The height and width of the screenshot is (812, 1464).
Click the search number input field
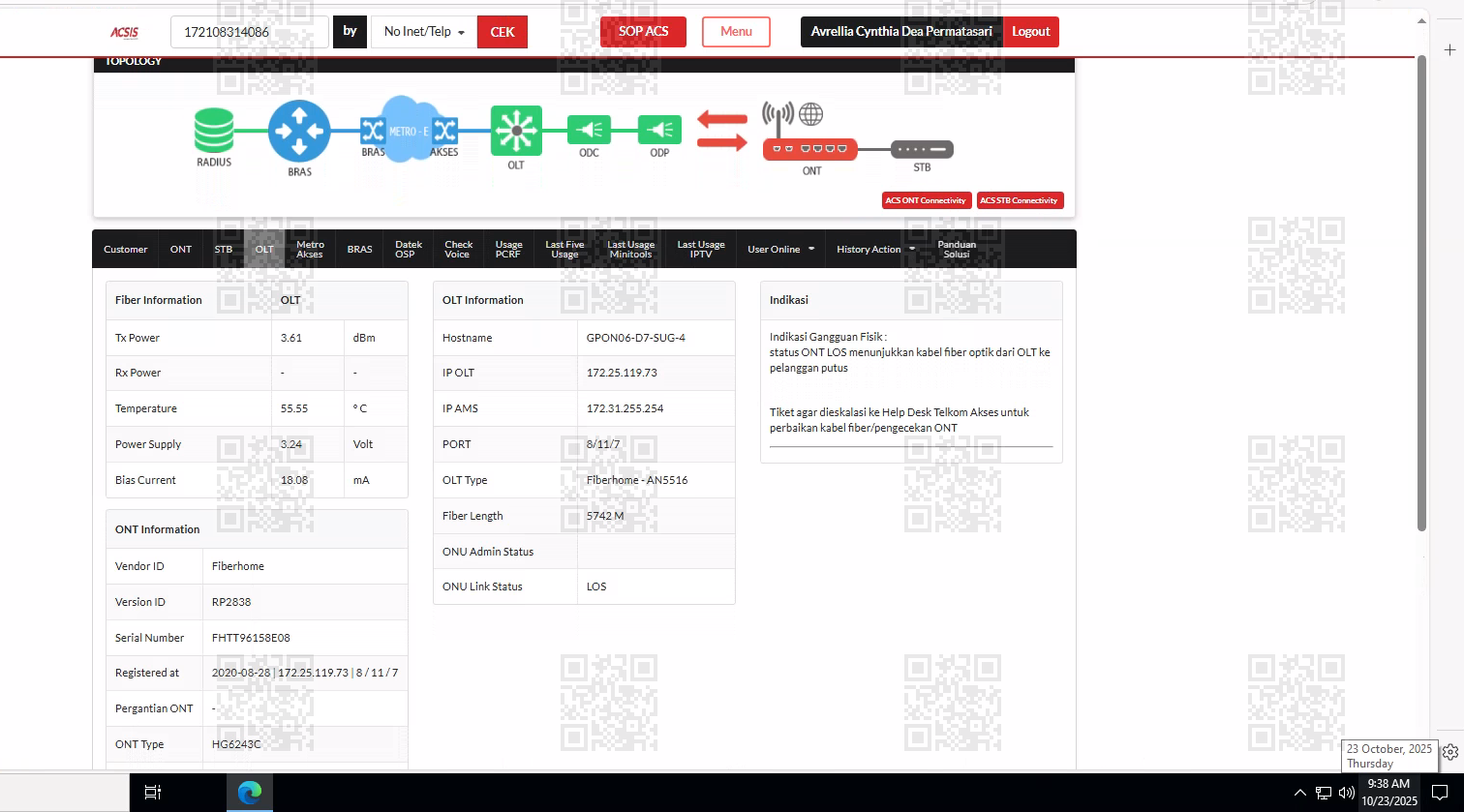click(x=250, y=32)
